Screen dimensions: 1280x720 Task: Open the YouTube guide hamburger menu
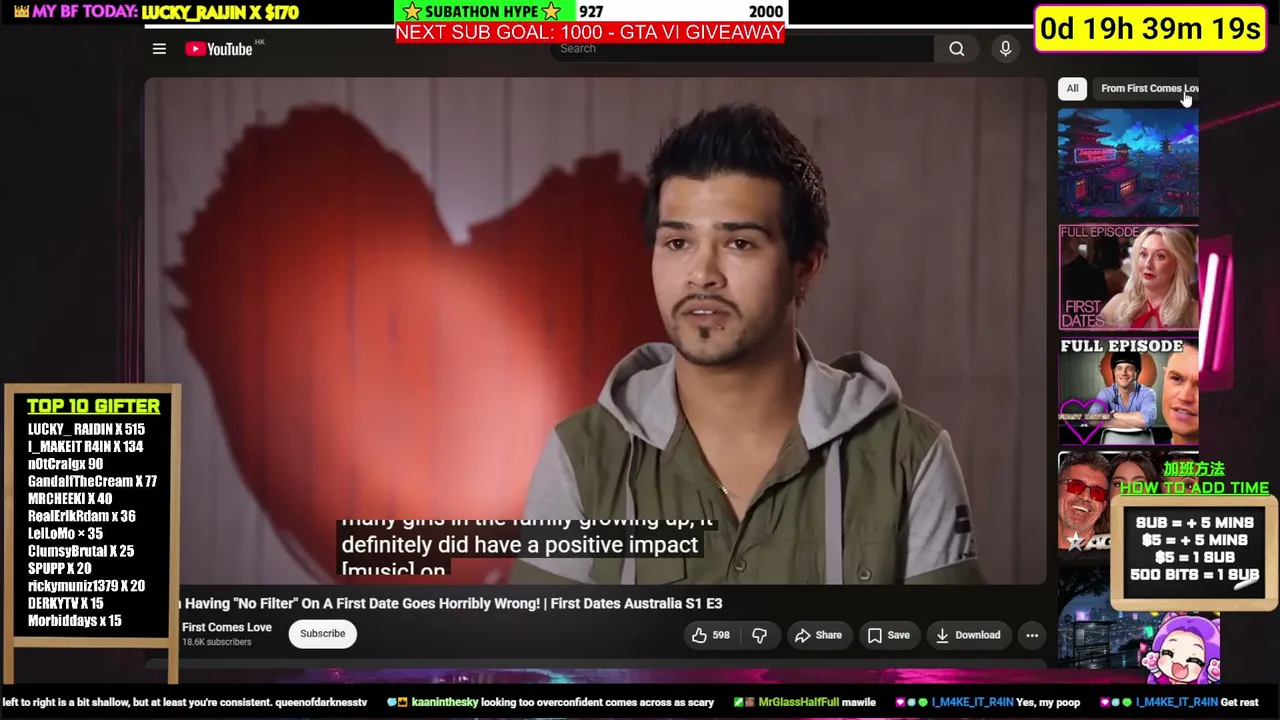pyautogui.click(x=159, y=49)
